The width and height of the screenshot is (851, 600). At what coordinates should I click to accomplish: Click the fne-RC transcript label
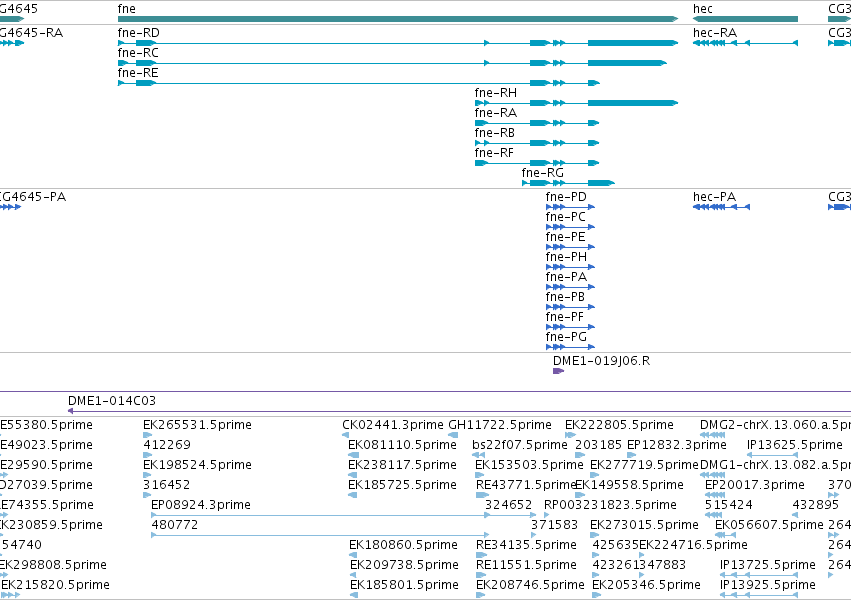tap(138, 53)
